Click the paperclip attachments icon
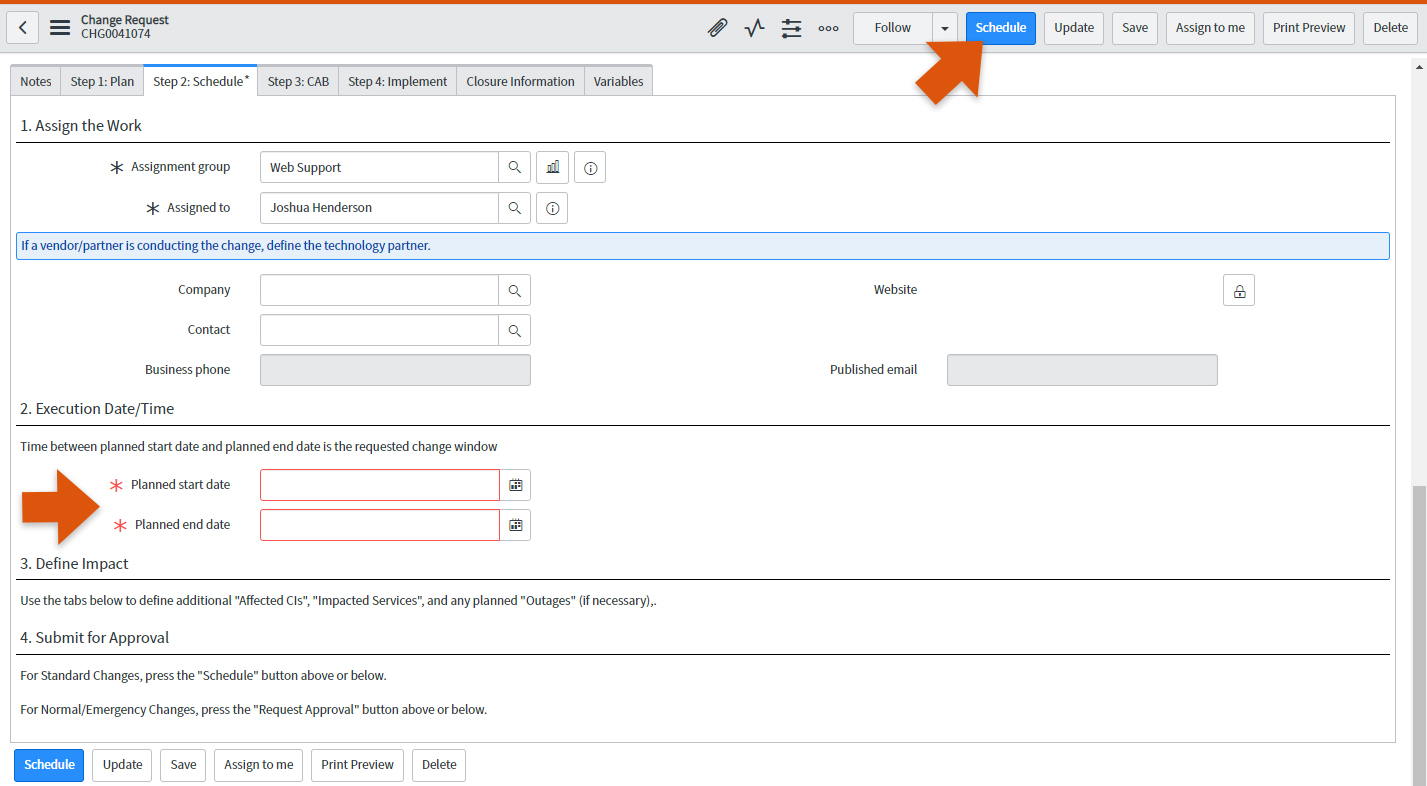 [717, 28]
